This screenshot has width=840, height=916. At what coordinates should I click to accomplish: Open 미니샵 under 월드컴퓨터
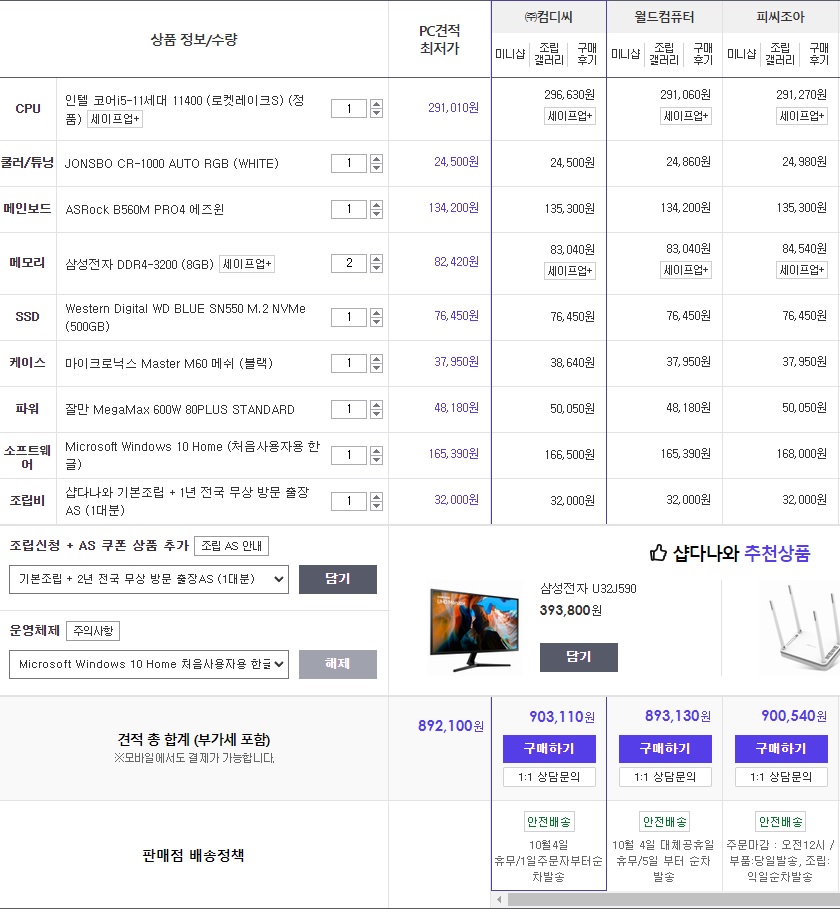(x=626, y=54)
